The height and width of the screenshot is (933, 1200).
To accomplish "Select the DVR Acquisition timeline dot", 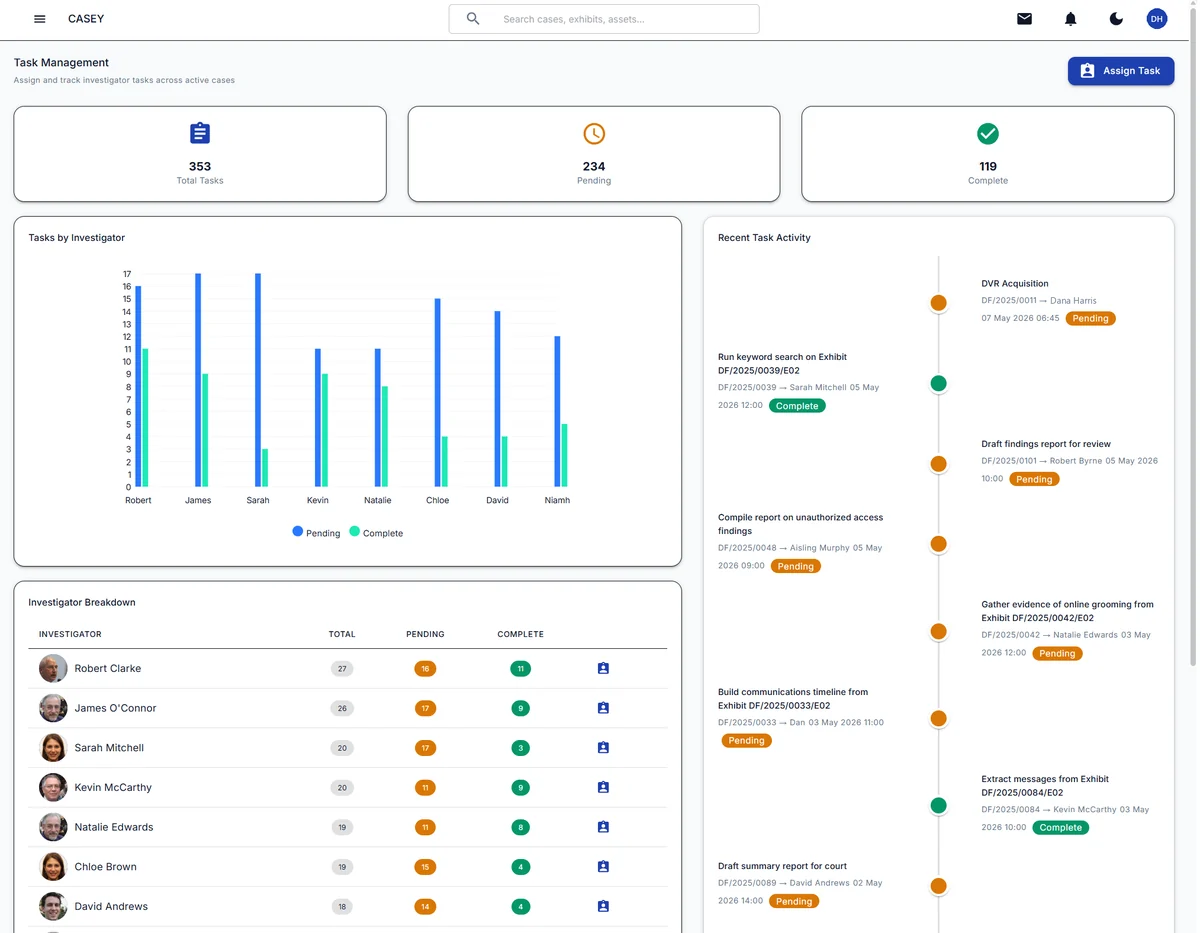I will click(938, 302).
